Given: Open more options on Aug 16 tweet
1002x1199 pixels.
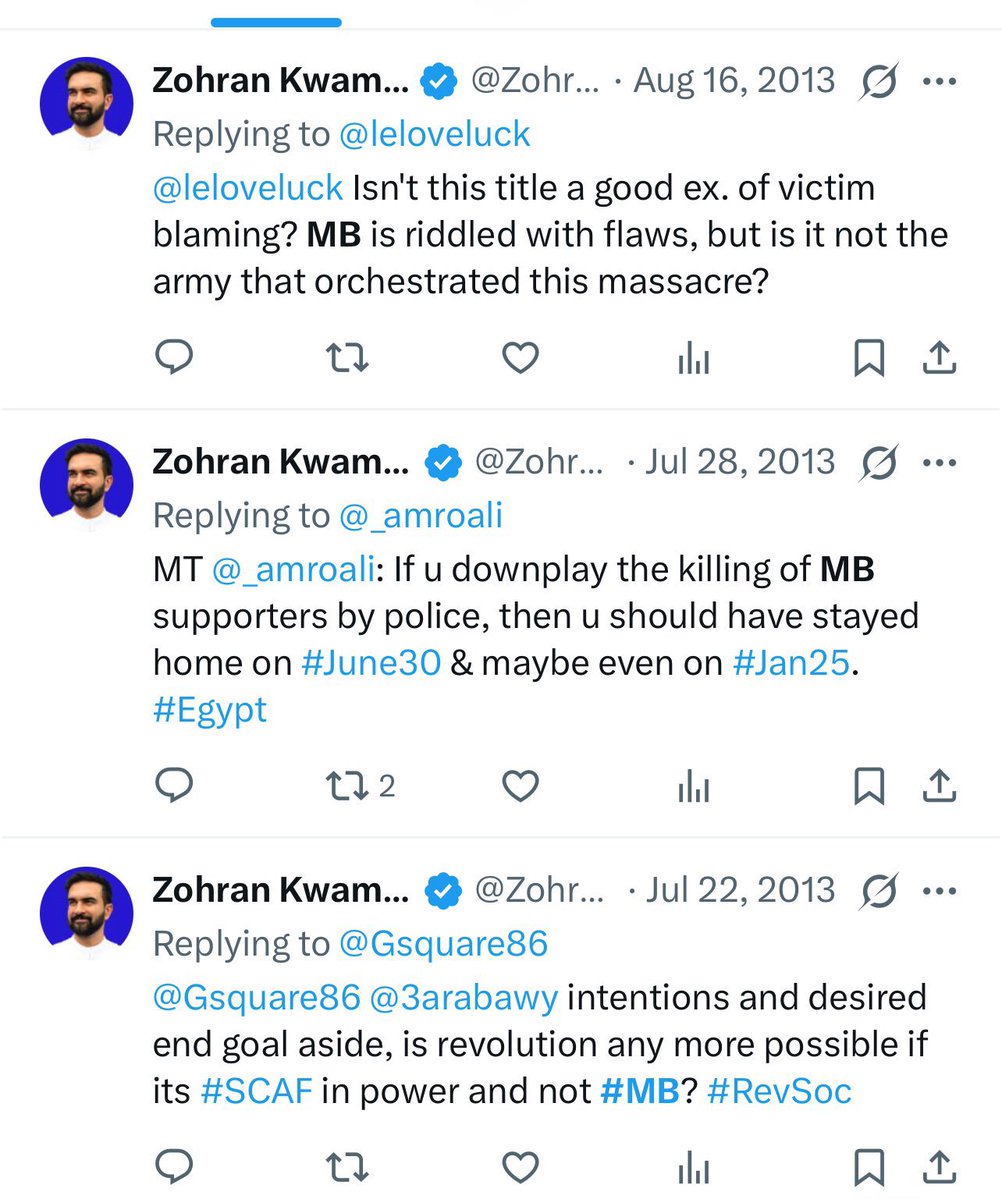Looking at the screenshot, I should point(939,80).
